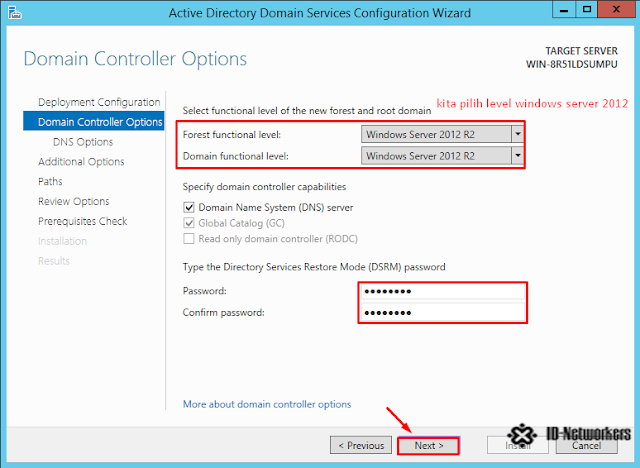Select the Forest functional level combo box value
640x468 pixels.
tap(436, 134)
